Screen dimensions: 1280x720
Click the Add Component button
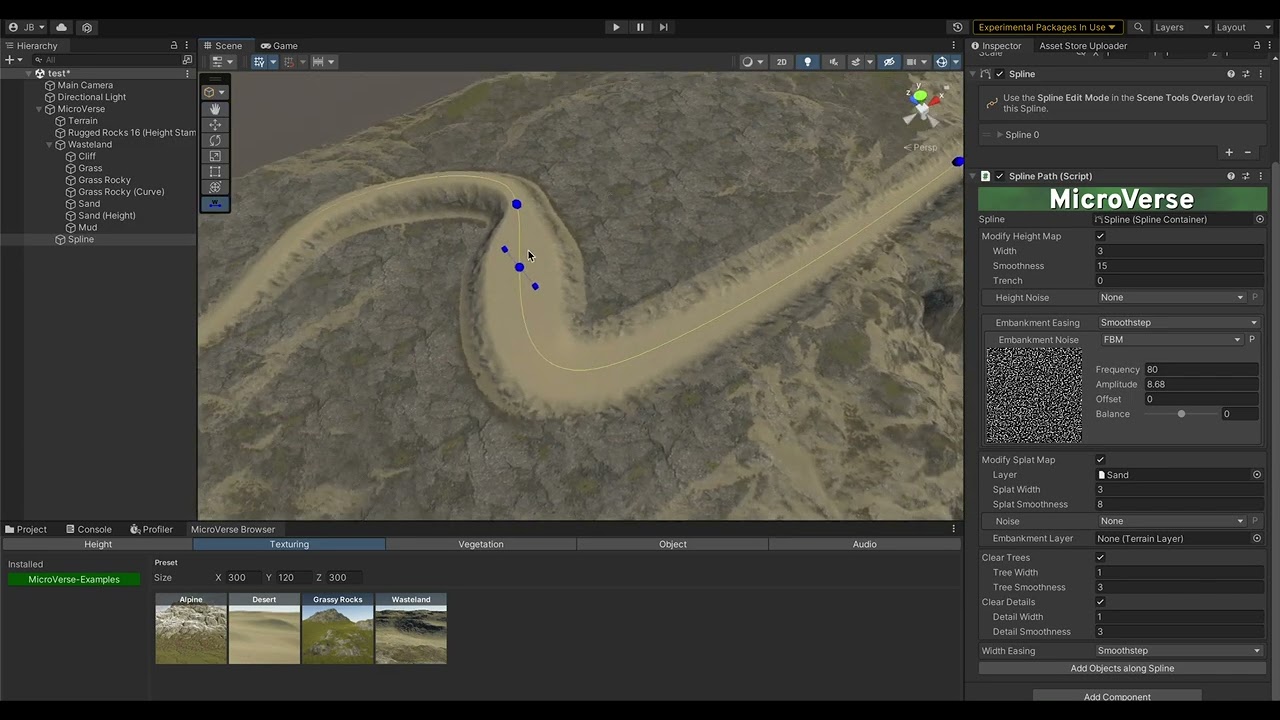tap(1117, 697)
